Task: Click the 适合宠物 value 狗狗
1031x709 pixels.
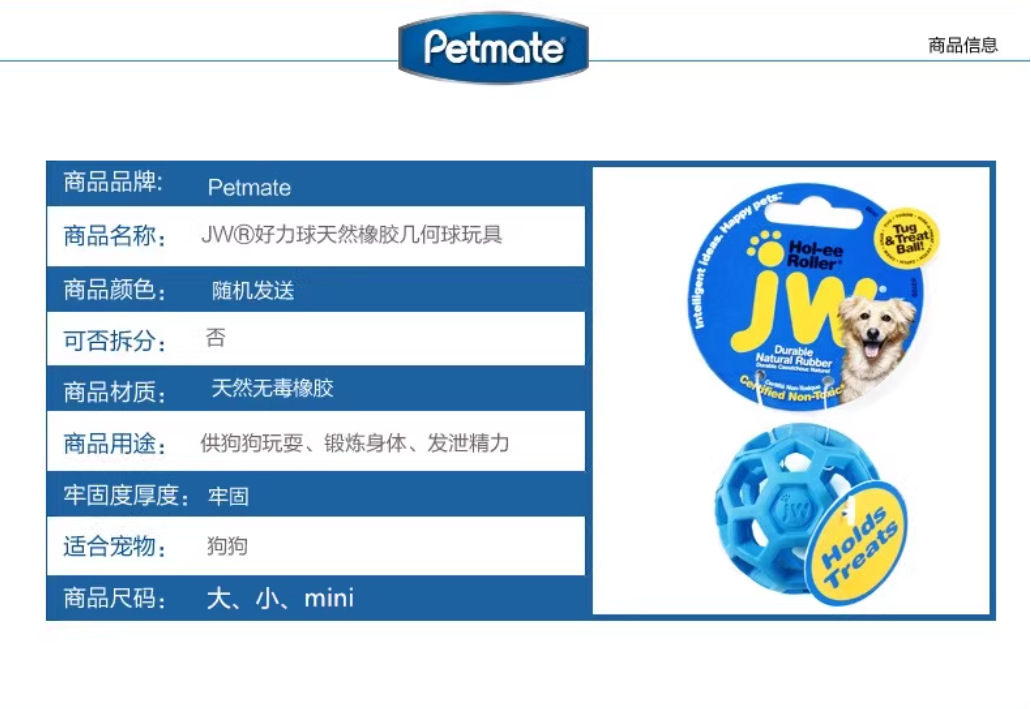Action: pyautogui.click(x=227, y=545)
